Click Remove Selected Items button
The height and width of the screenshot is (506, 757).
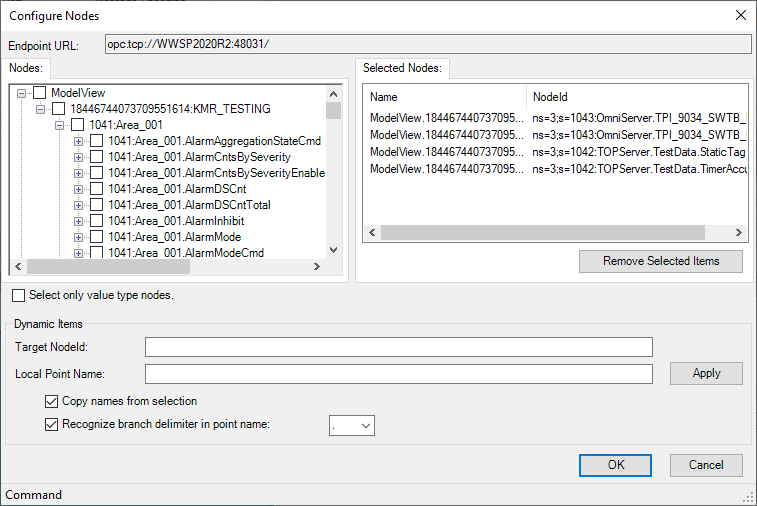[x=661, y=261]
